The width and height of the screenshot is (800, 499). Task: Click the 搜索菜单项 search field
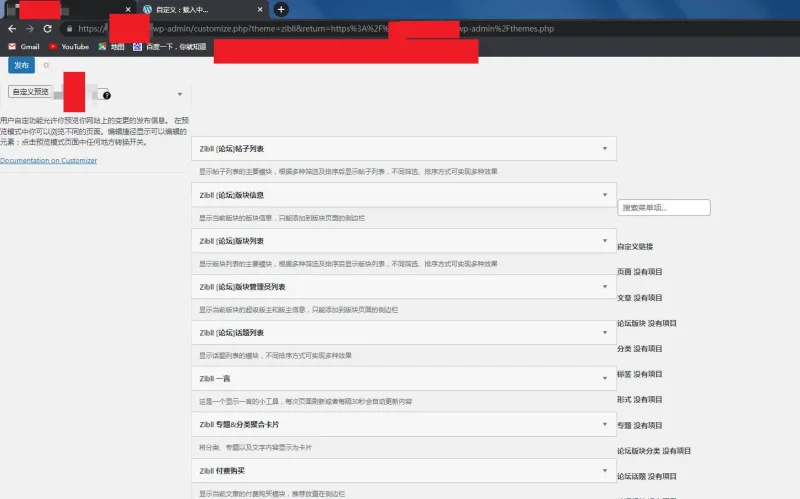664,208
